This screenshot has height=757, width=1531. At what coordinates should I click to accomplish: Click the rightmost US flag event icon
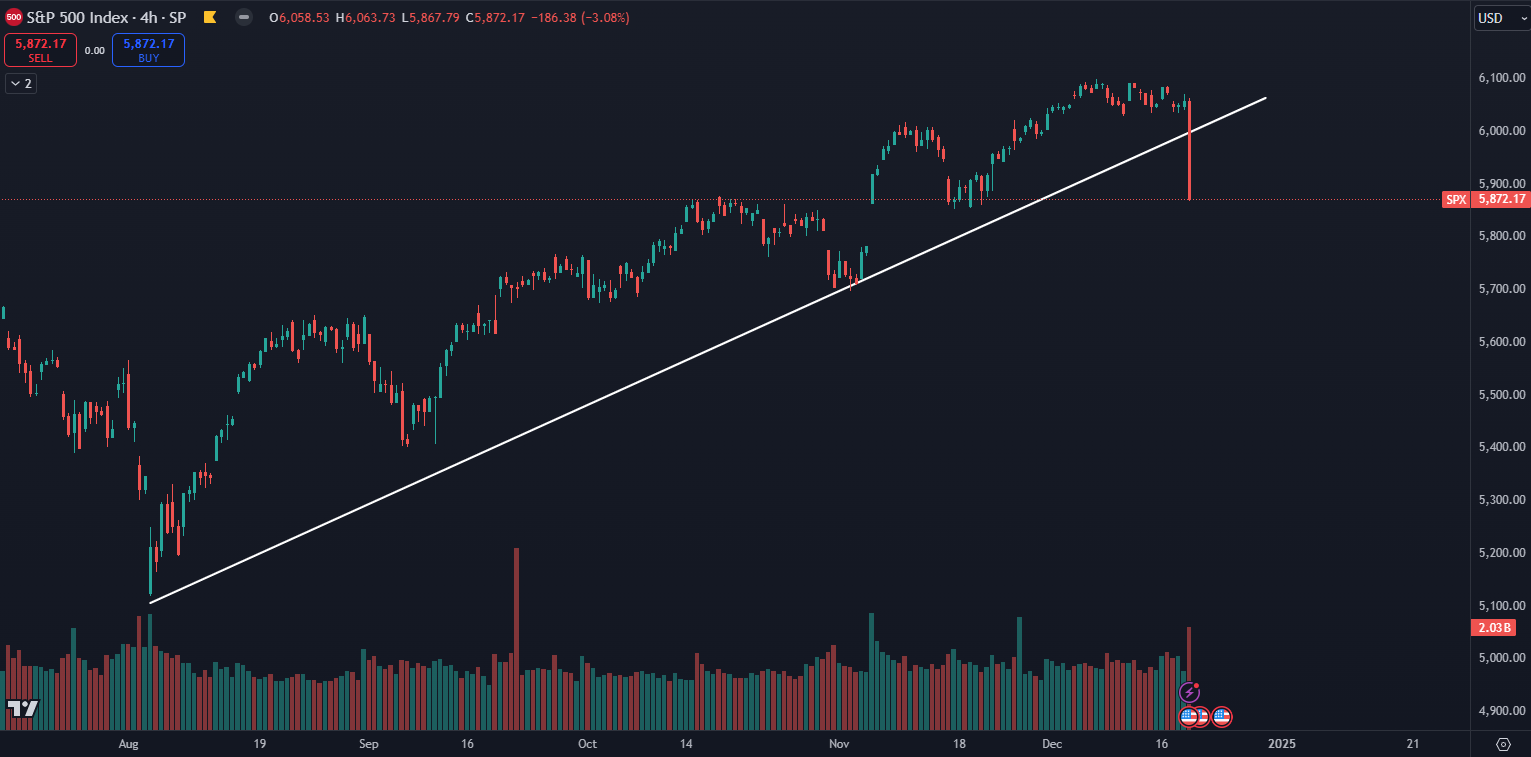click(x=1221, y=716)
